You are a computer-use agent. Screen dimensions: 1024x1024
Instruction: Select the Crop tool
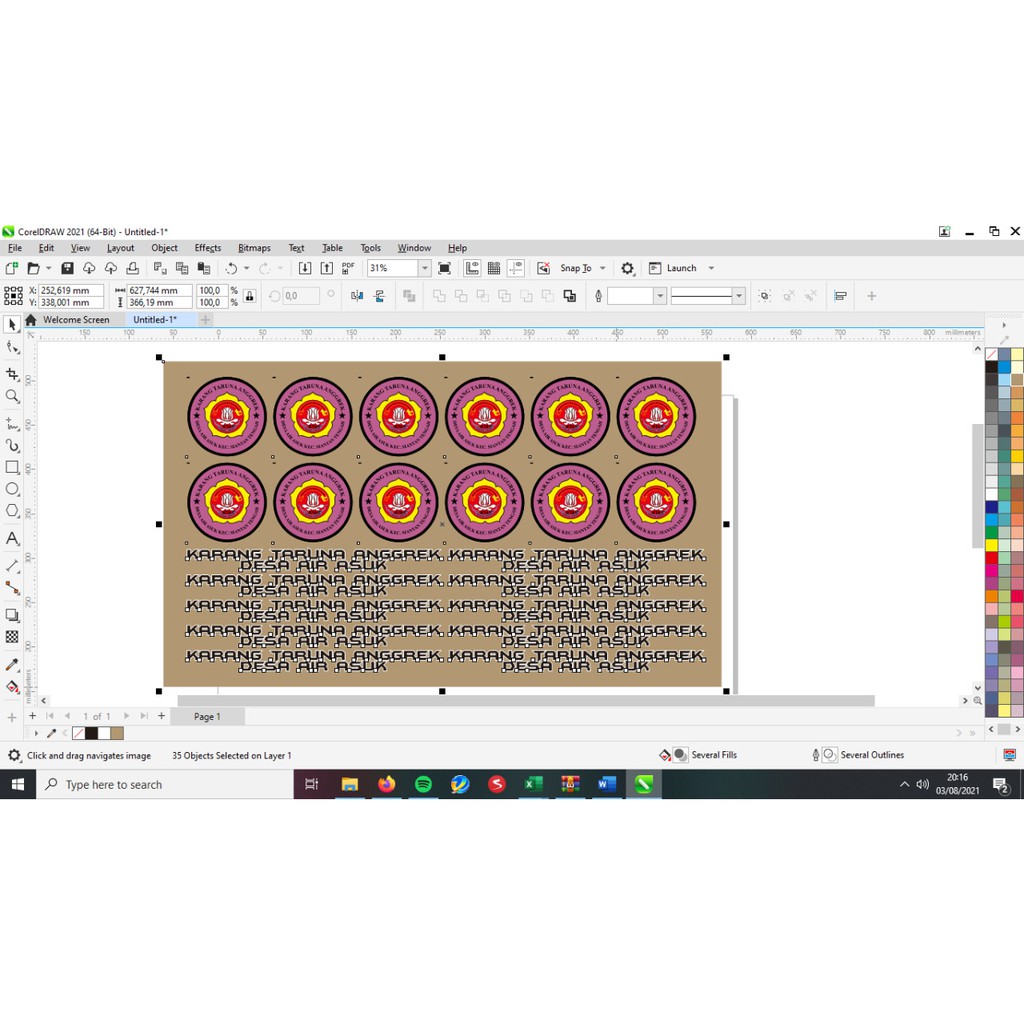coord(12,374)
